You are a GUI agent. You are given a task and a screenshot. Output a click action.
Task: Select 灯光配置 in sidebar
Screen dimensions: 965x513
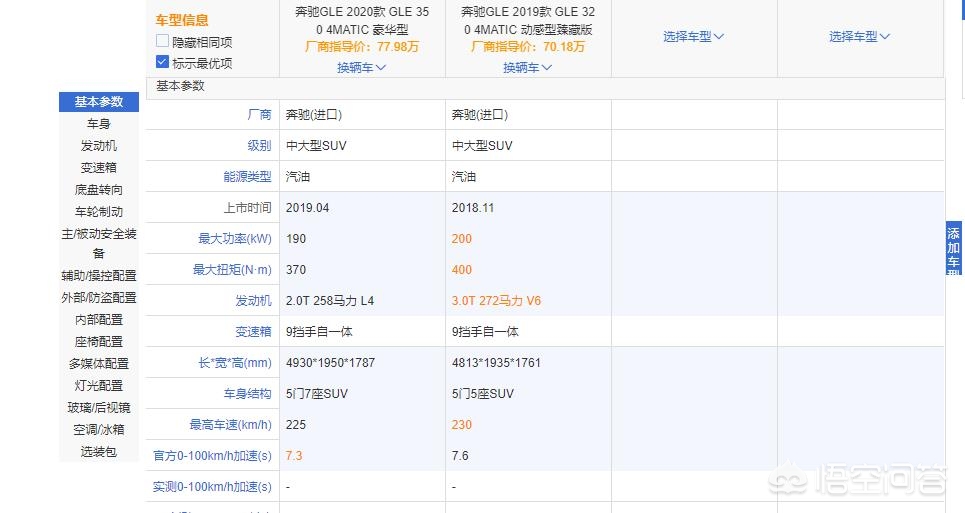click(x=99, y=386)
